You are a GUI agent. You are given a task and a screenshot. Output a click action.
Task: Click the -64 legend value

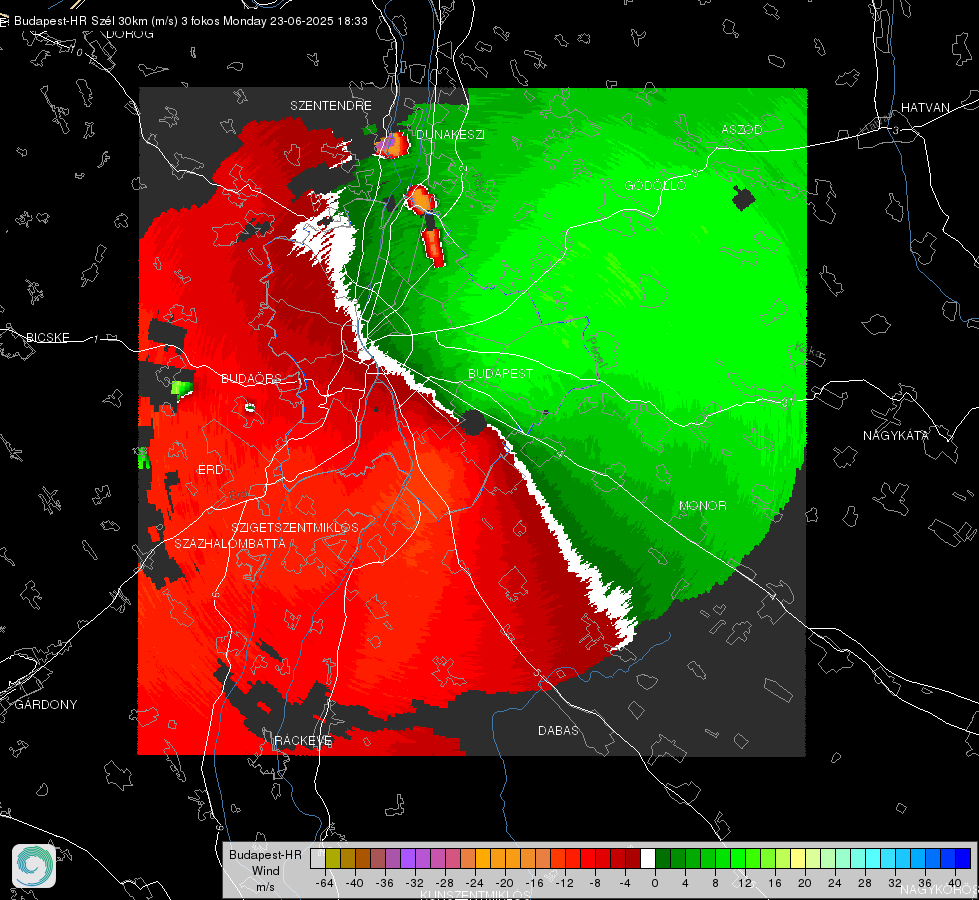(x=325, y=883)
